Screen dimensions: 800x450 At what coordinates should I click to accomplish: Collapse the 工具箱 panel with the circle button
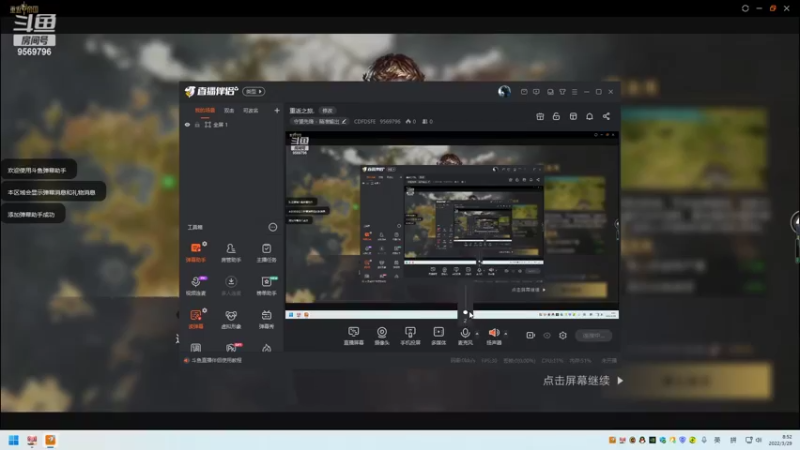[x=273, y=227]
